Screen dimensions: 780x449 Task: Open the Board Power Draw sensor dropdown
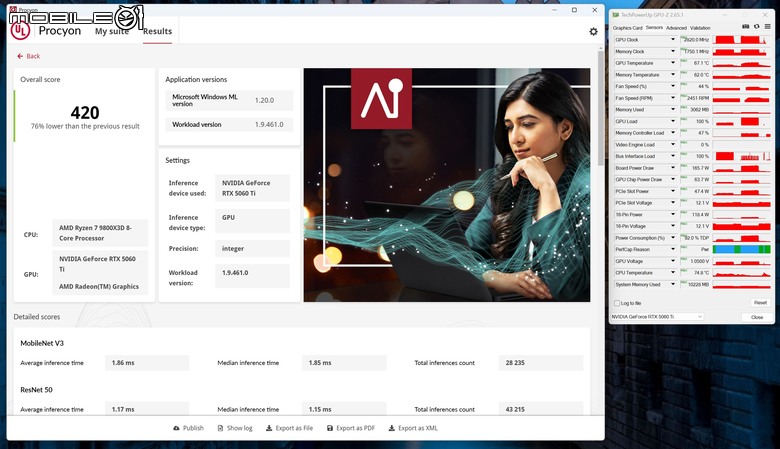[673, 168]
